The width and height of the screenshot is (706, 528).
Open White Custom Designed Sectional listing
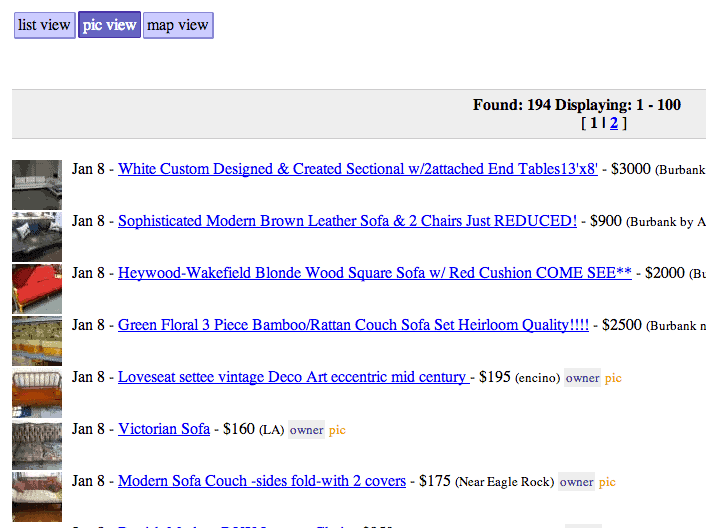coord(358,169)
